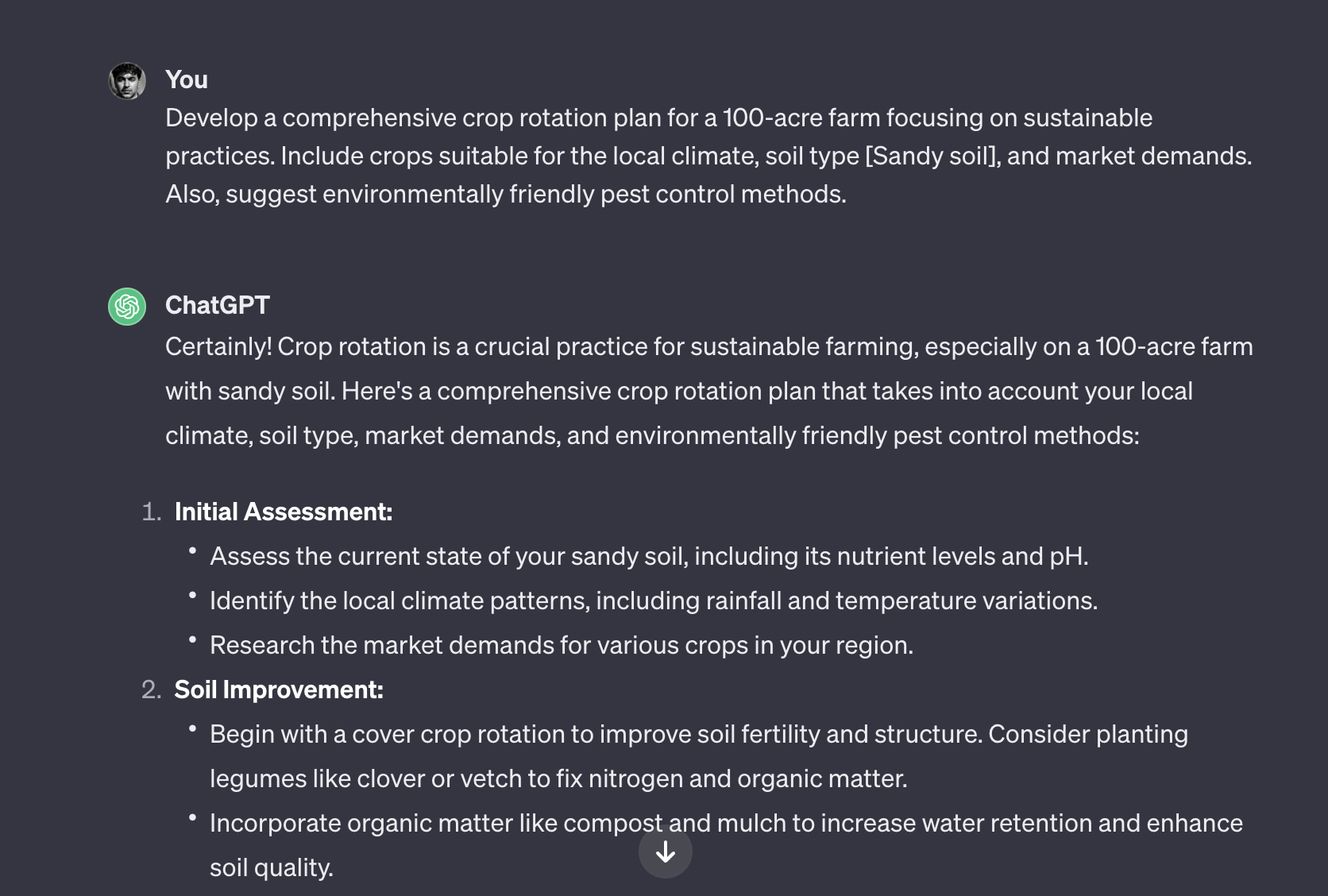Screen dimensions: 1328x896
Task: Click the ChatGPT sender name
Action: point(217,305)
